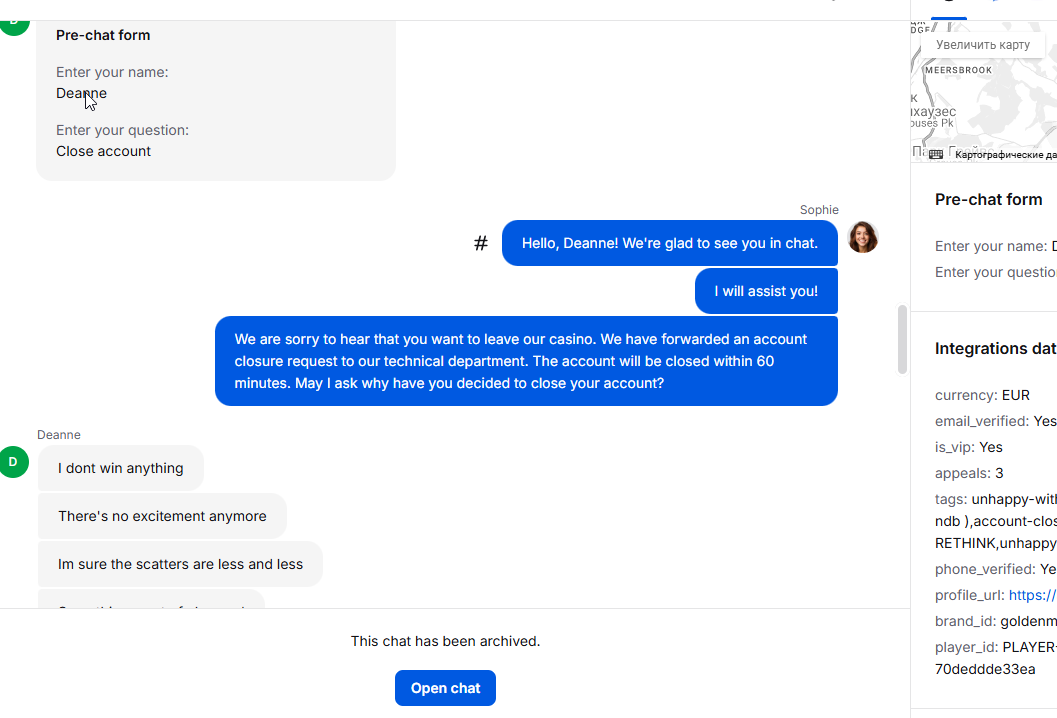Select the active details tab with blue underline
This screenshot has width=1057, height=718.
tap(948, 10)
